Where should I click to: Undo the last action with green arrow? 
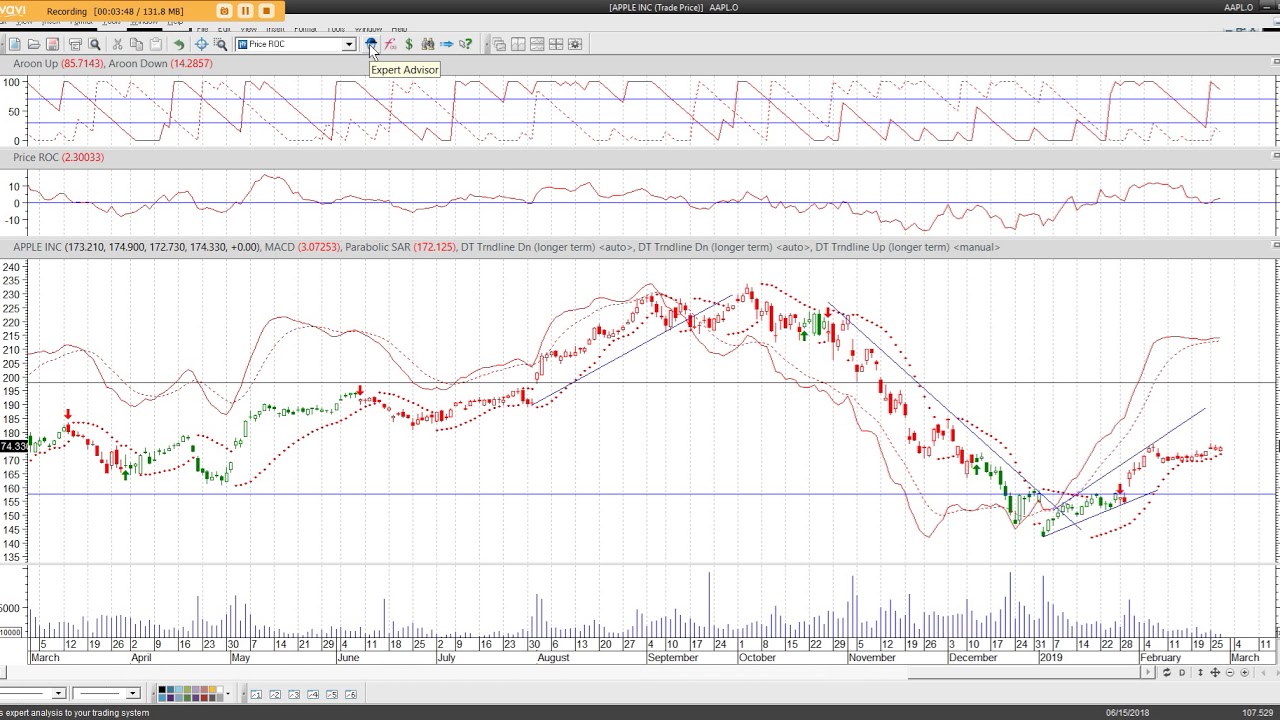(x=179, y=44)
